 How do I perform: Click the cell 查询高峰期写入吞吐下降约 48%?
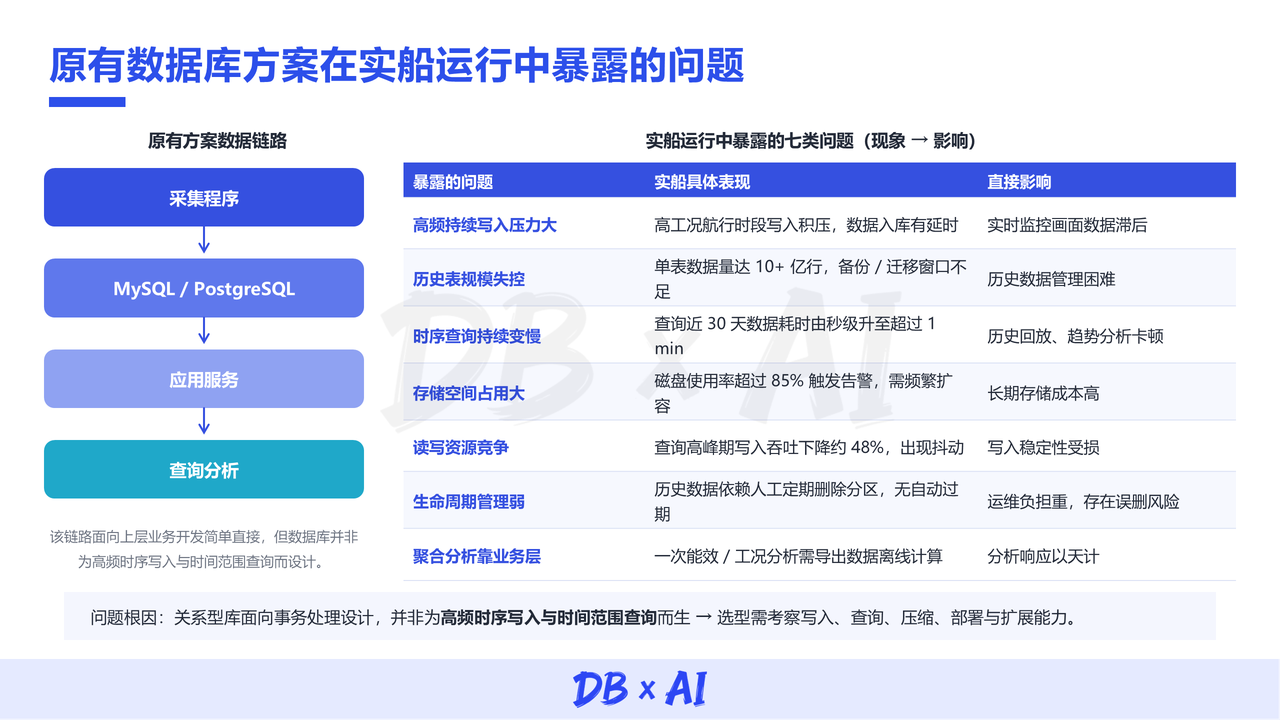(x=809, y=447)
